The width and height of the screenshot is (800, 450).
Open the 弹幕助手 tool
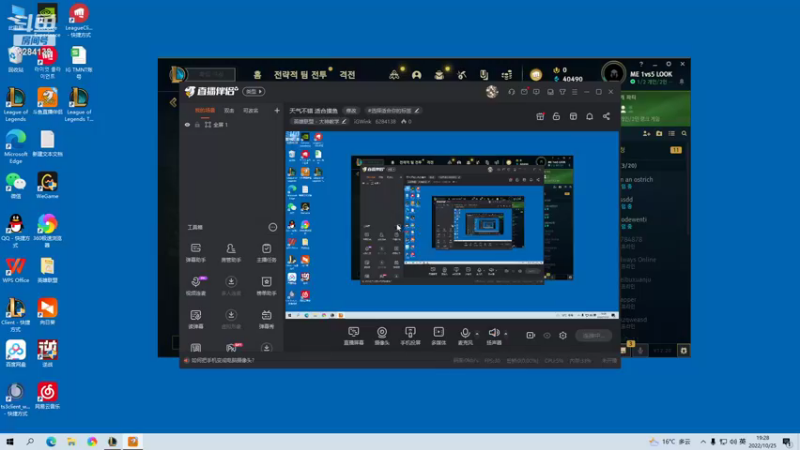pos(195,253)
